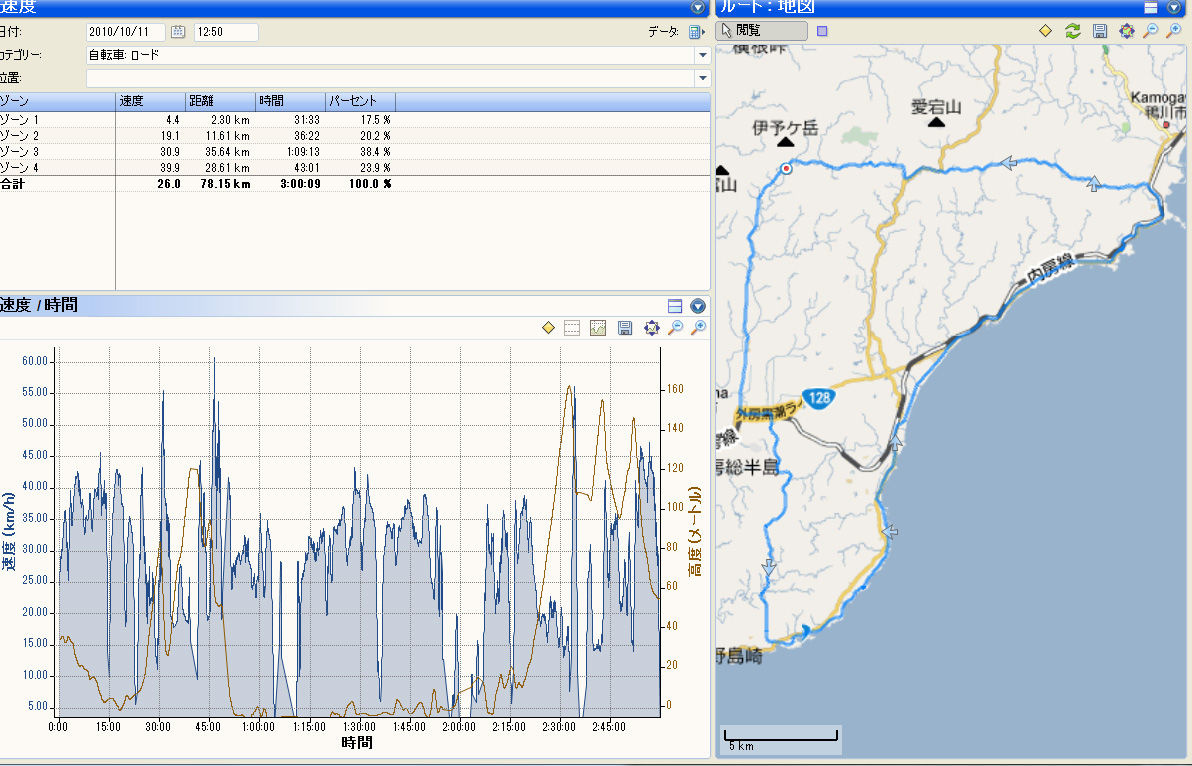Screen dimensions: 1192x766
Task: Zoom in on the speed chart
Action: pyautogui.click(x=698, y=328)
